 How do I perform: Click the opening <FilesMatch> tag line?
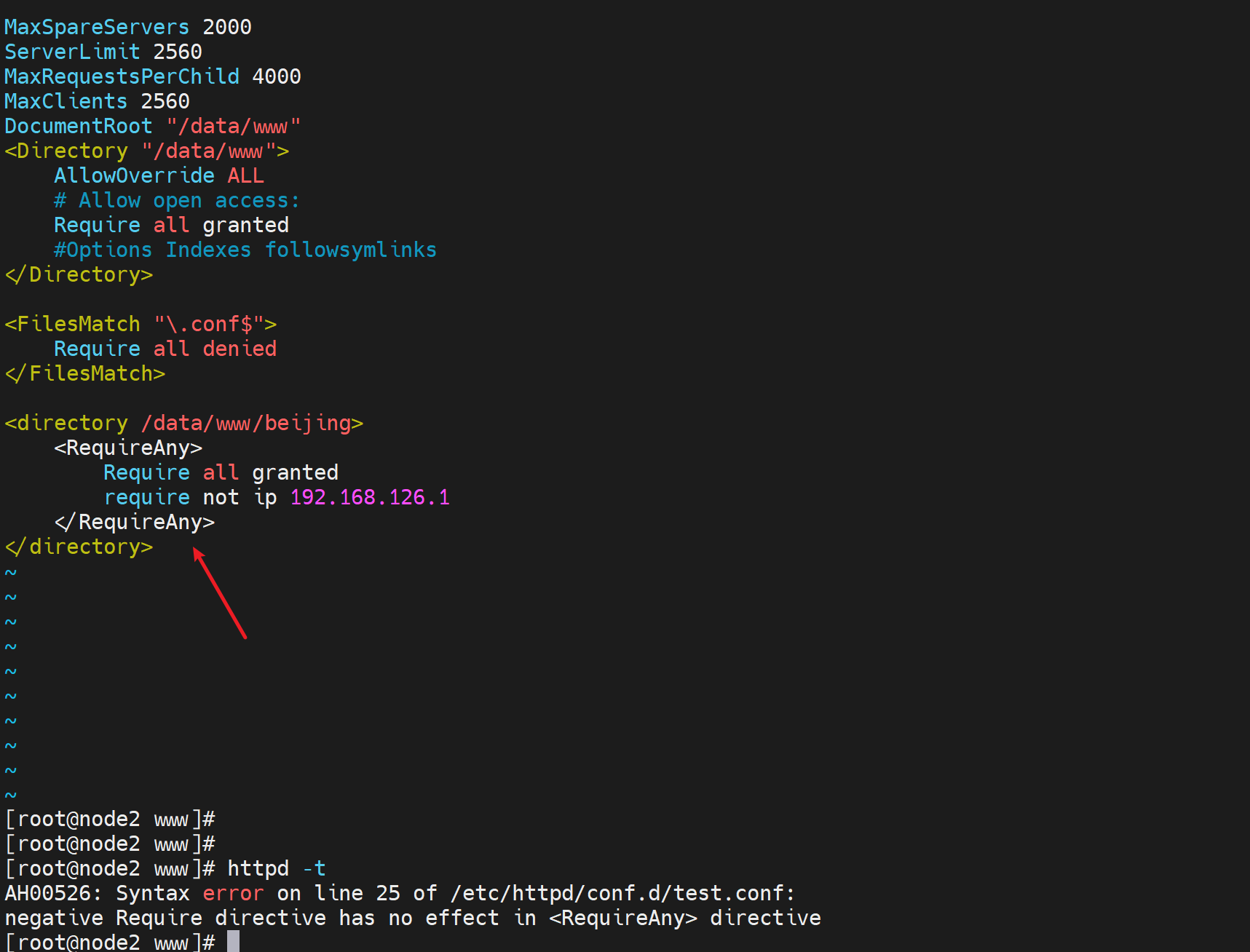click(141, 324)
